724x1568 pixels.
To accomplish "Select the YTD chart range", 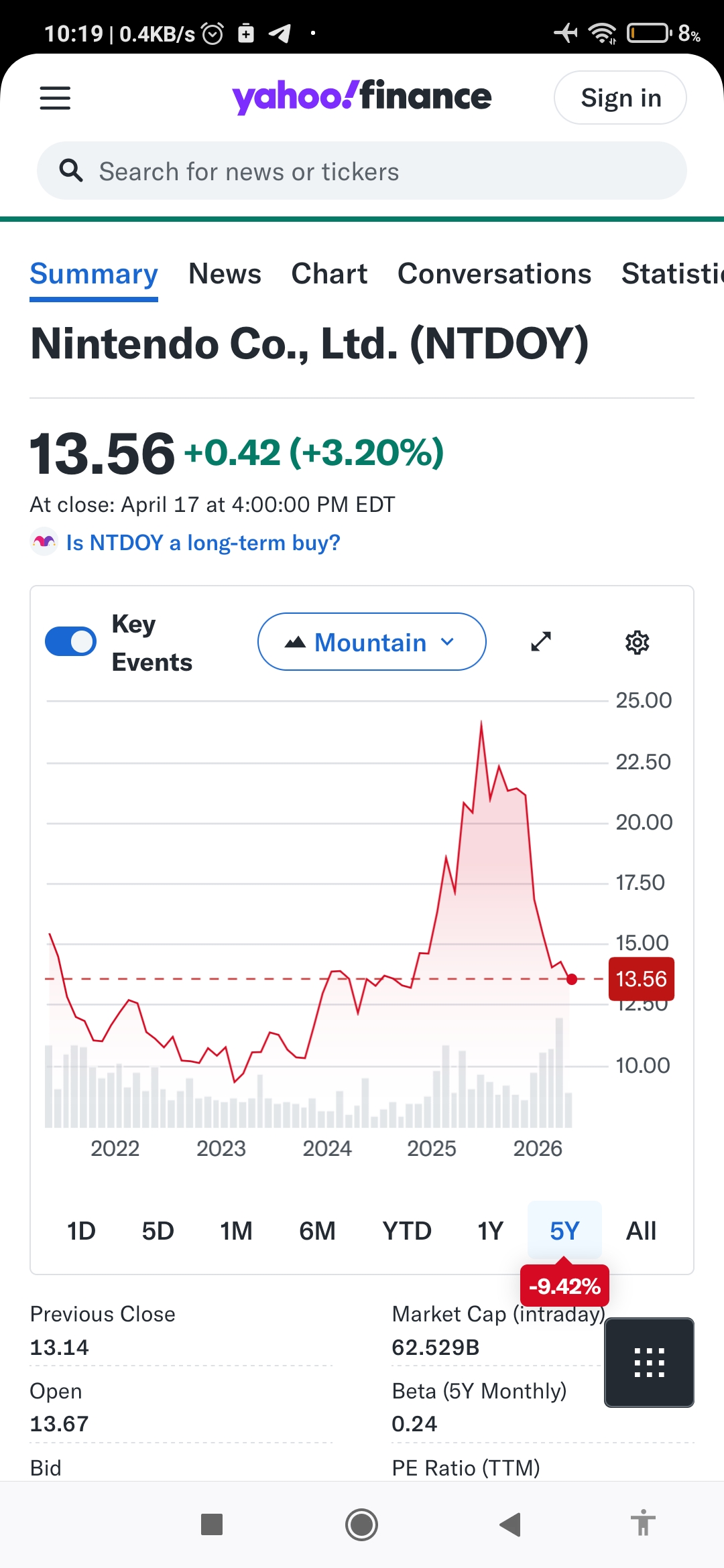I will tap(407, 1231).
